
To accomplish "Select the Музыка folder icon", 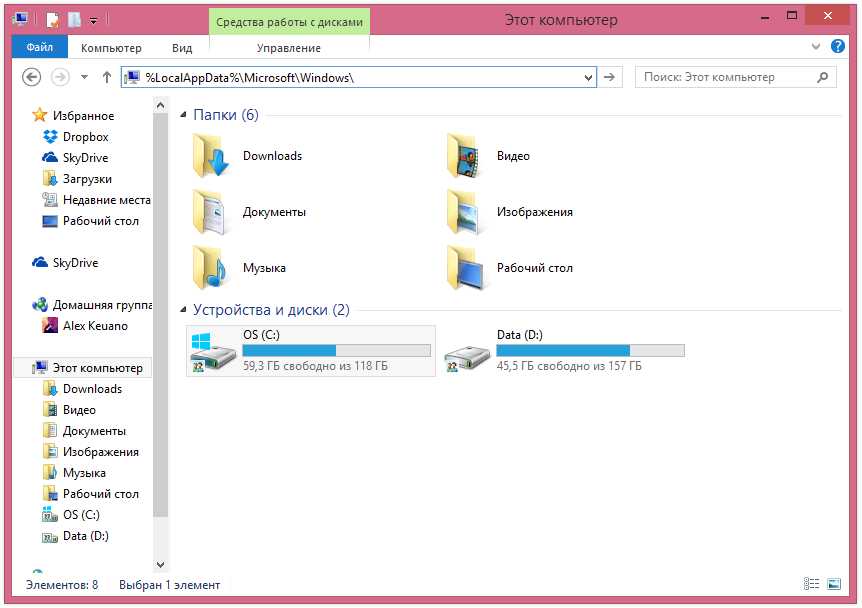I will click(211, 268).
